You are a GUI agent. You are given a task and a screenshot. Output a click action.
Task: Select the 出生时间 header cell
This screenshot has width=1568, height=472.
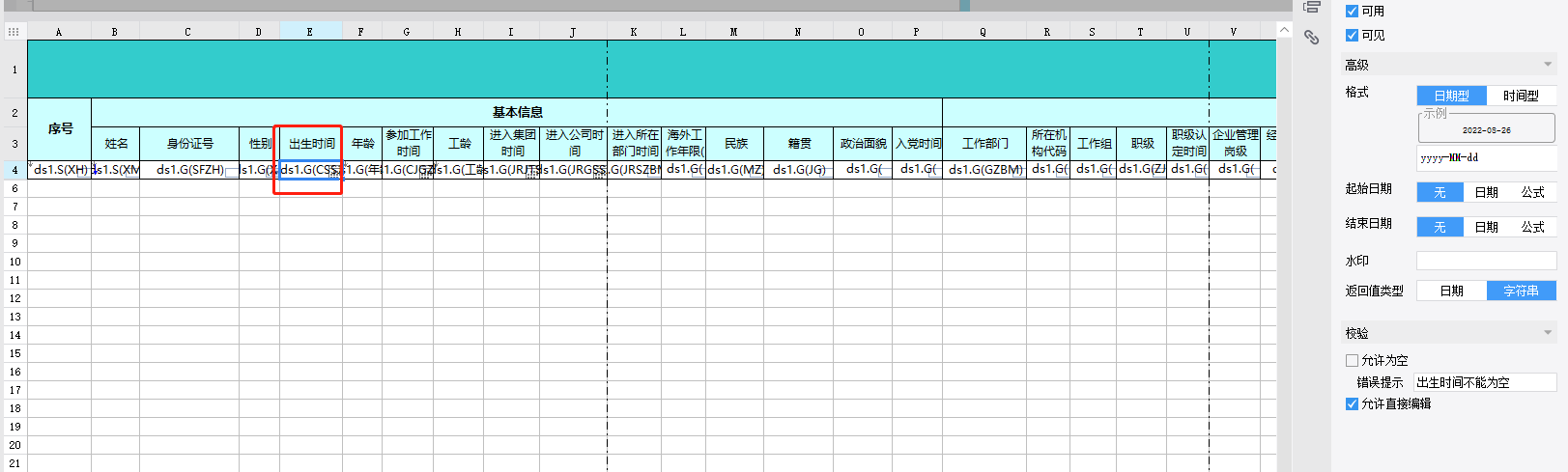coord(311,144)
